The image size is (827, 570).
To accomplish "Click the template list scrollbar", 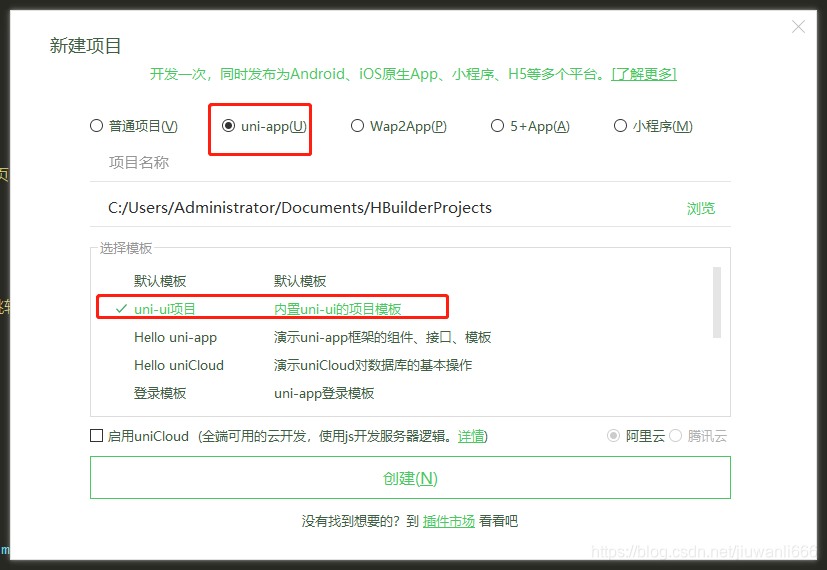I will click(716, 302).
